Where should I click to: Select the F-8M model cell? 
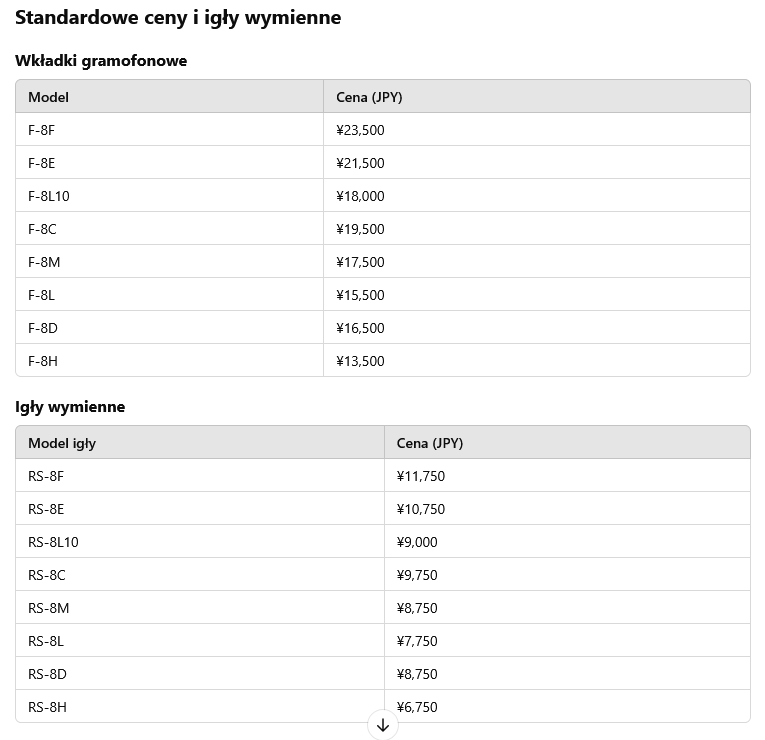pyautogui.click(x=44, y=262)
